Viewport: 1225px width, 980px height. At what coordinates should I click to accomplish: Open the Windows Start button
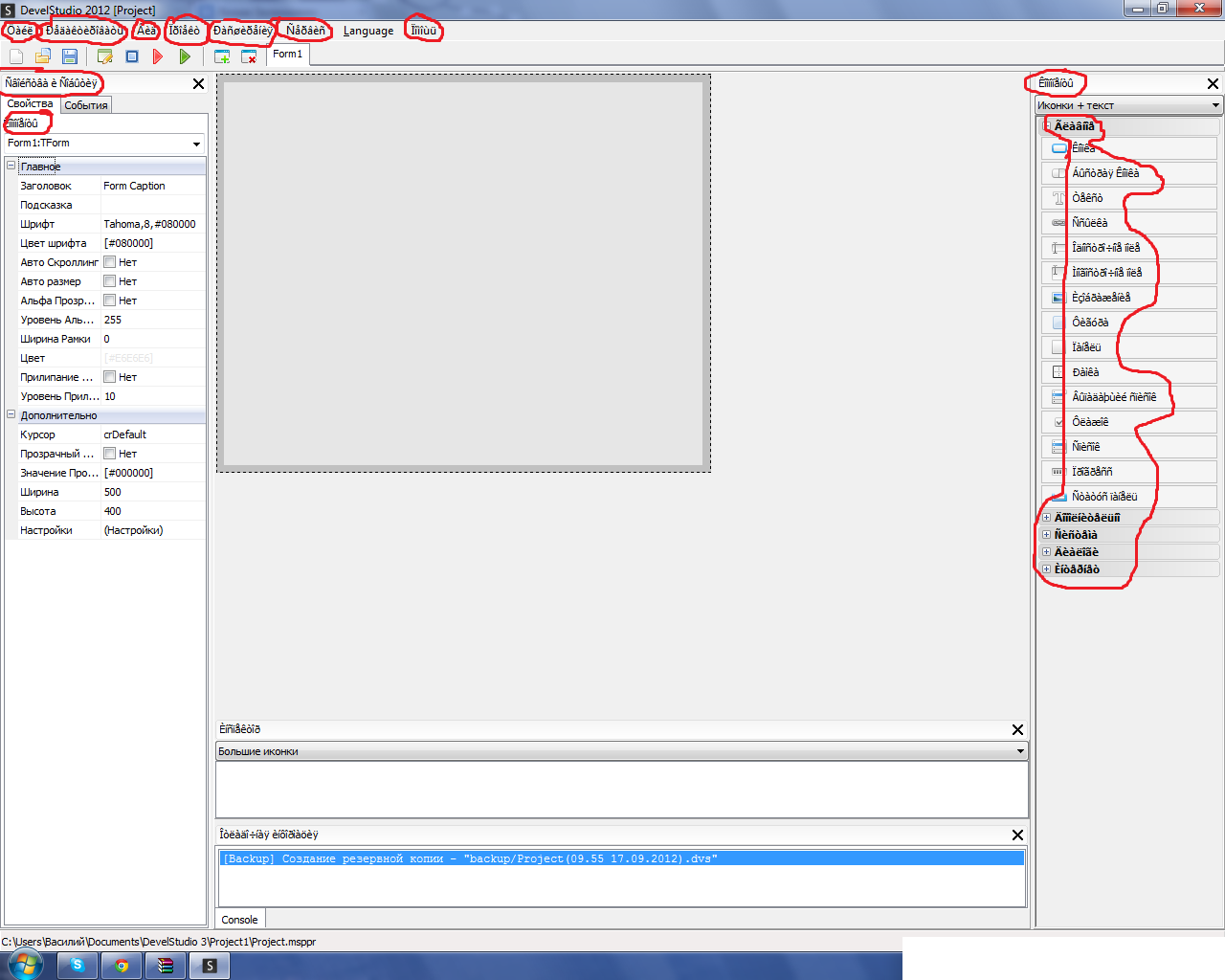tap(25, 965)
